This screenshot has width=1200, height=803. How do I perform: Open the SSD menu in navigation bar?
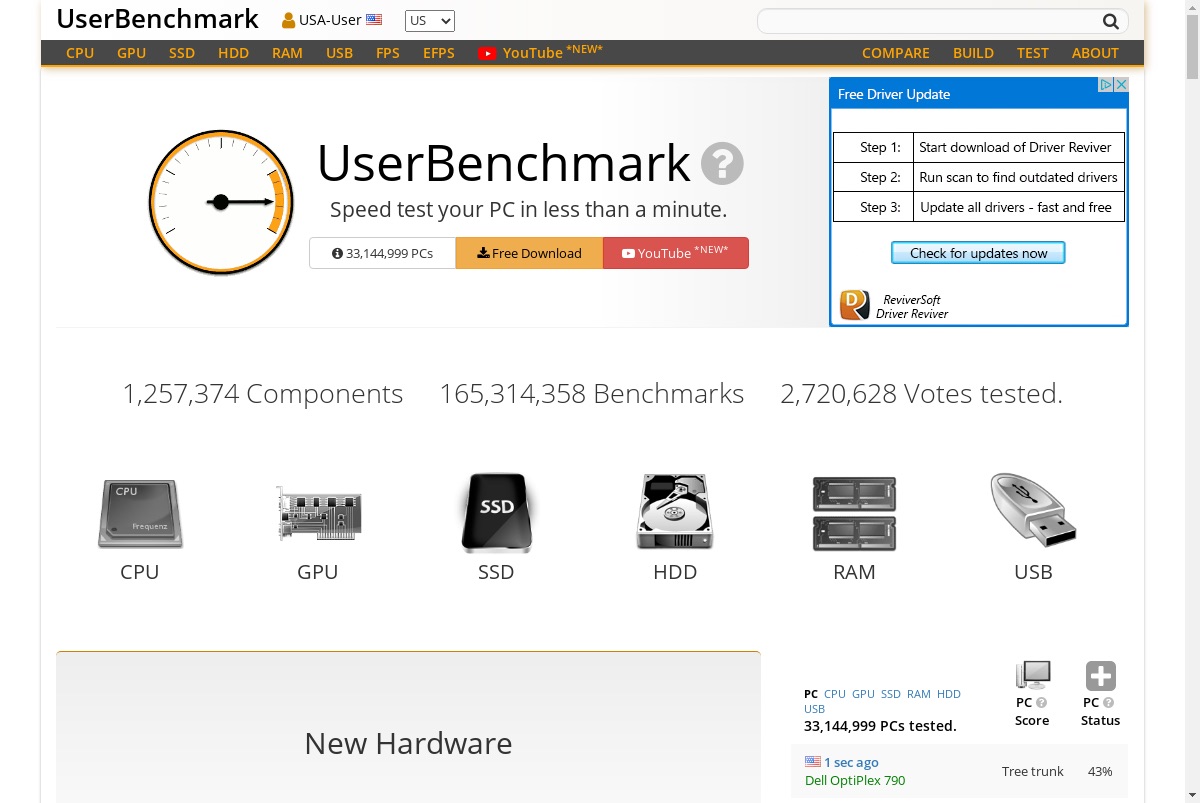pos(182,53)
